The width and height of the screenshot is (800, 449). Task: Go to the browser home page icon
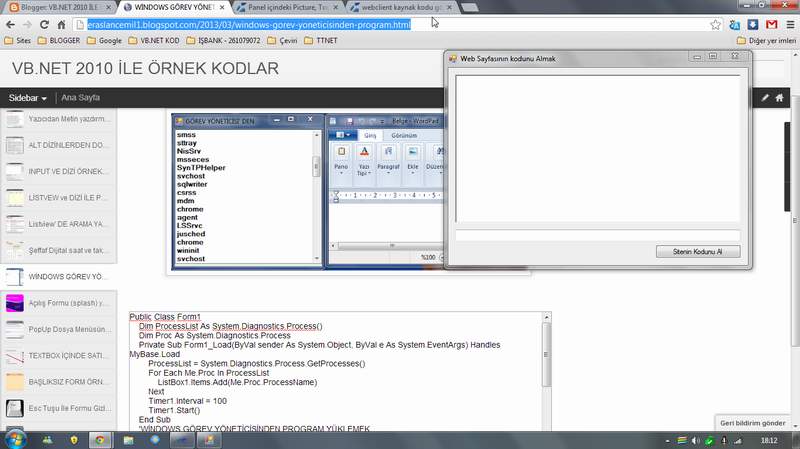61,24
